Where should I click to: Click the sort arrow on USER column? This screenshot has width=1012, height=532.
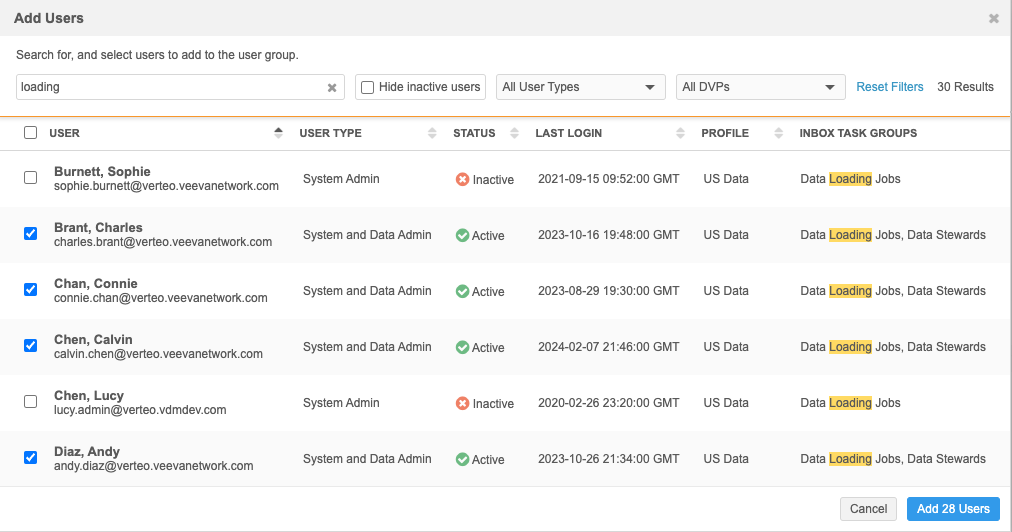(278, 133)
